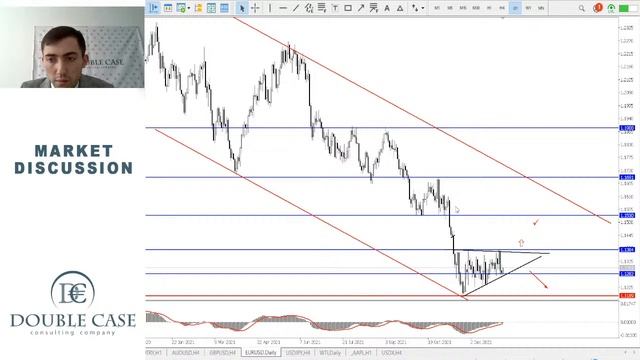Select the trendline drawing tool
Viewport: 640px width, 360px height.
(296, 8)
